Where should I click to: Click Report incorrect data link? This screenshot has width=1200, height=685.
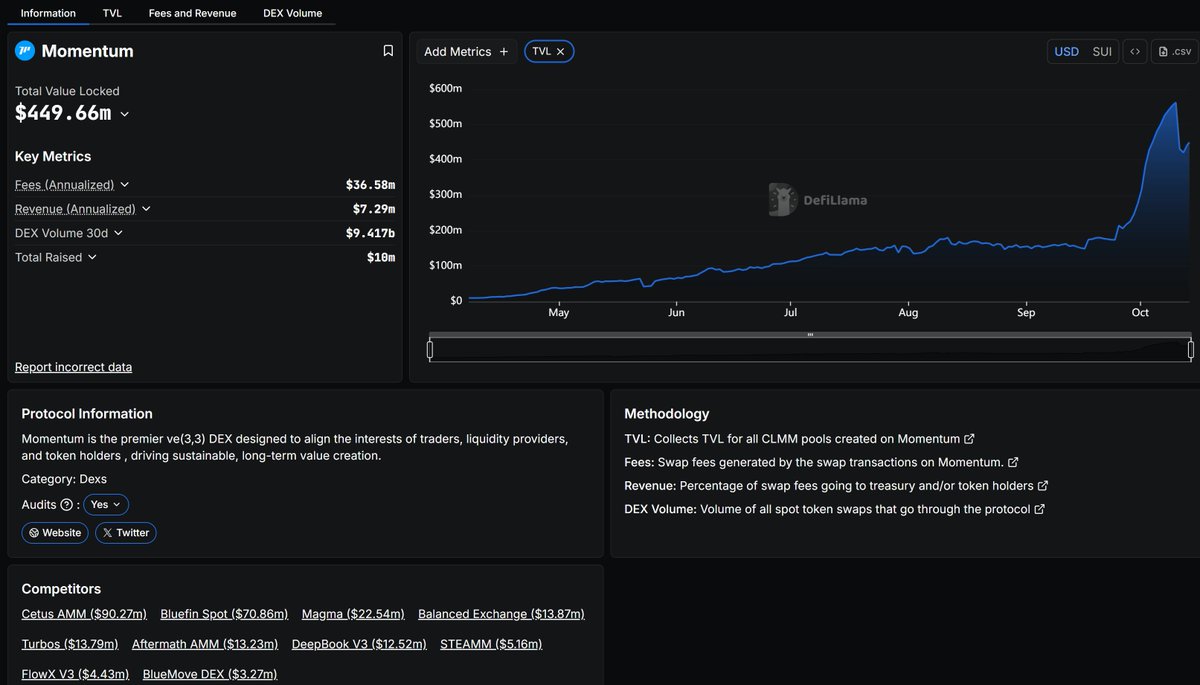click(73, 367)
